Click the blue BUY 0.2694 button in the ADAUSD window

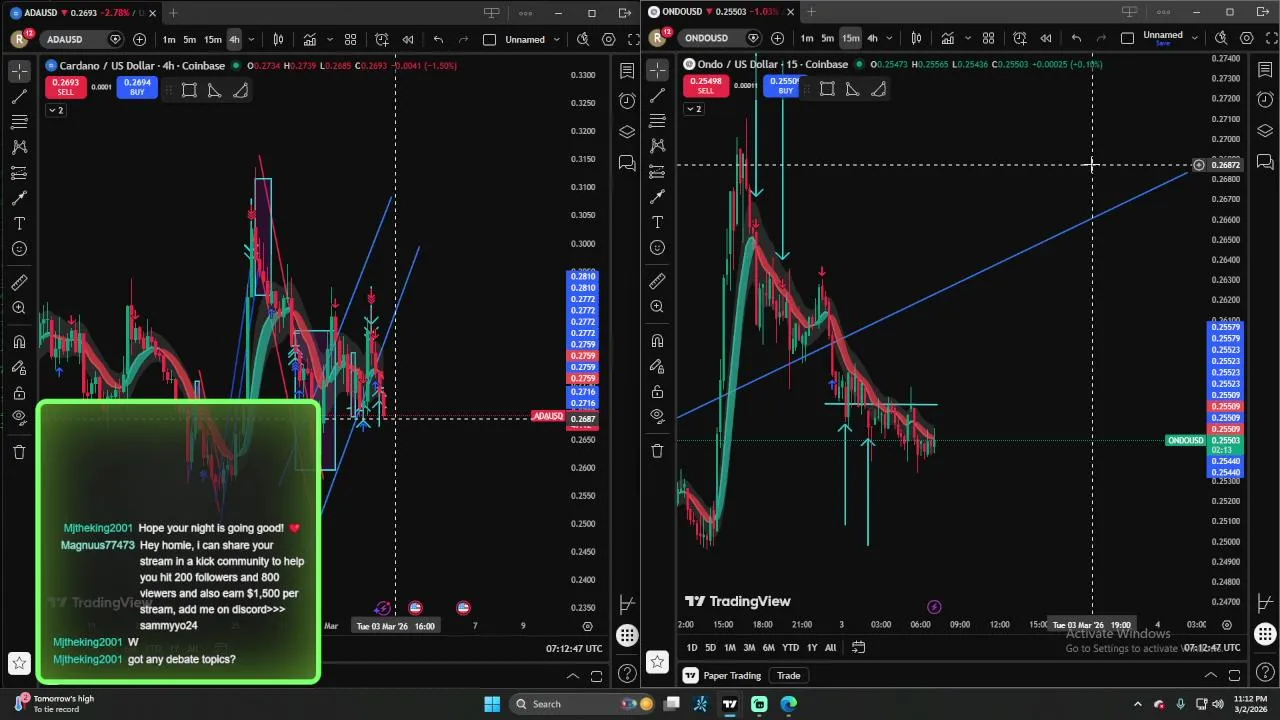[137, 87]
